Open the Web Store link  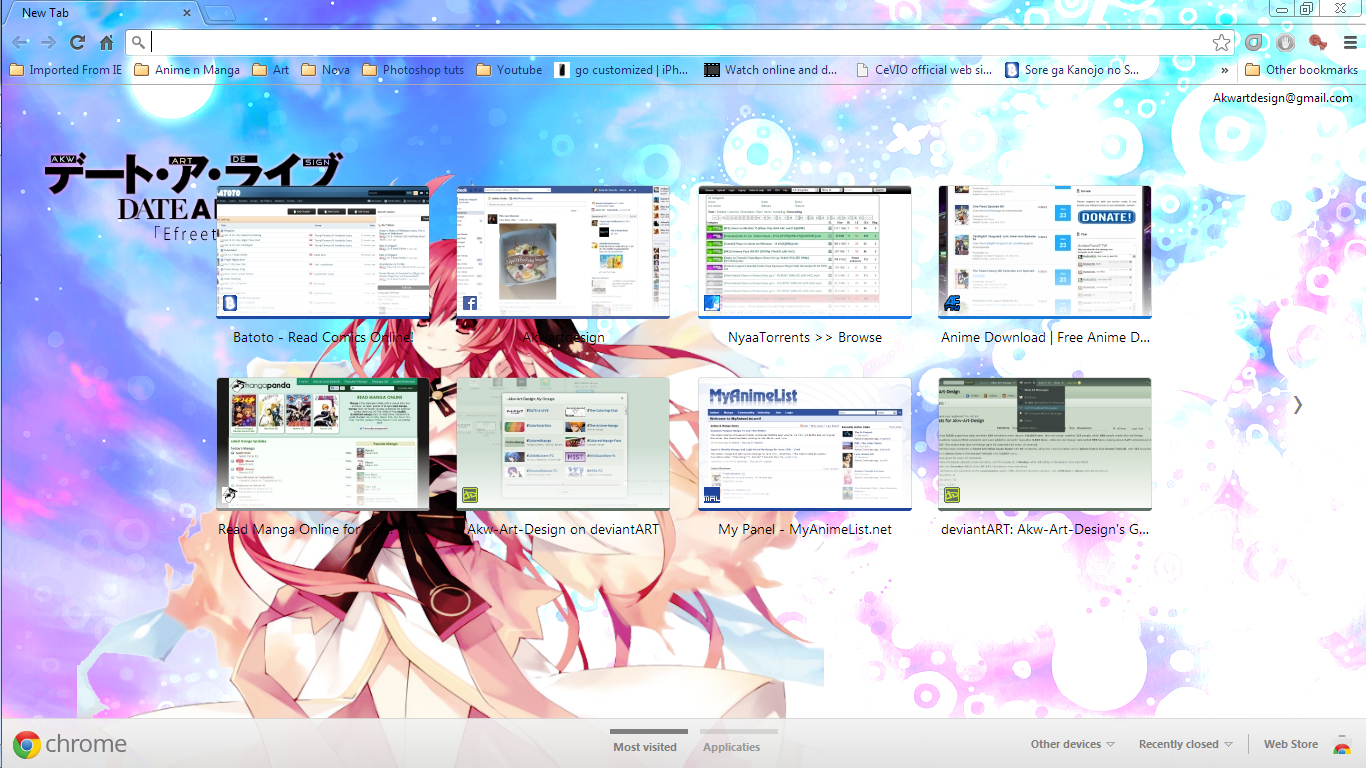[x=1291, y=744]
